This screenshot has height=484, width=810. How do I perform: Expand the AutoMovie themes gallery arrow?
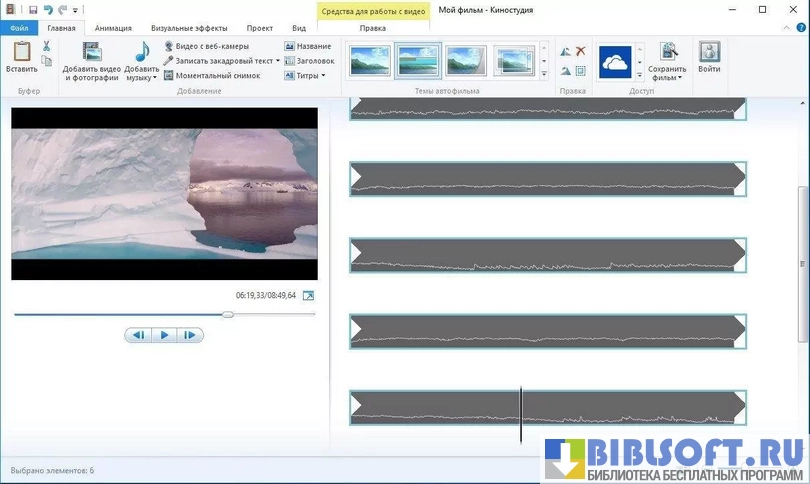coord(544,75)
